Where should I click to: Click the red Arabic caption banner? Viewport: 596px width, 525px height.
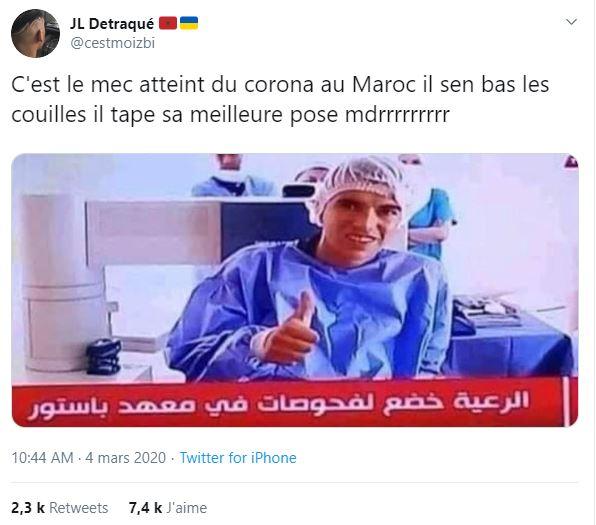pos(295,402)
